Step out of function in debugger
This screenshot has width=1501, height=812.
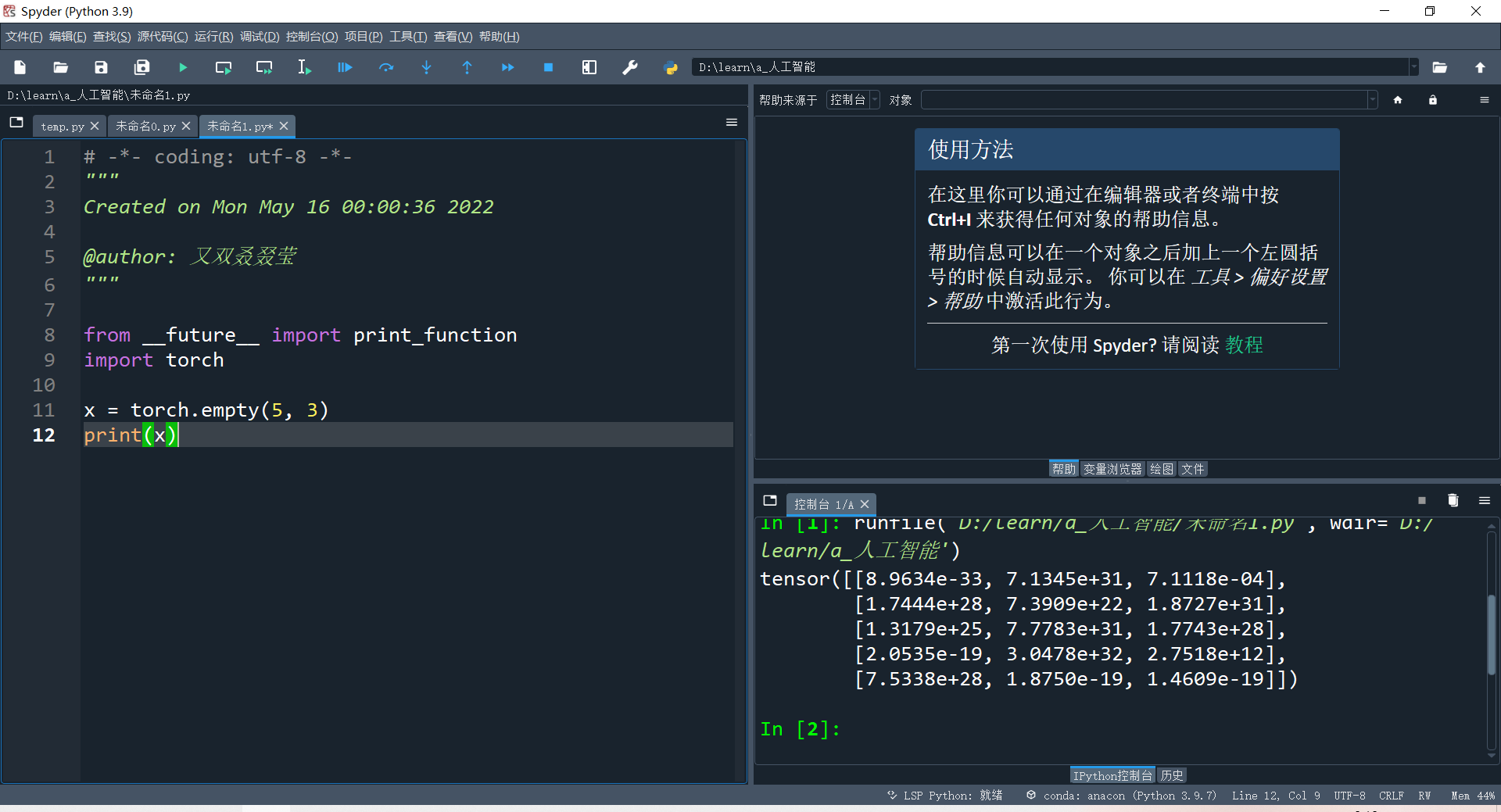[467, 67]
